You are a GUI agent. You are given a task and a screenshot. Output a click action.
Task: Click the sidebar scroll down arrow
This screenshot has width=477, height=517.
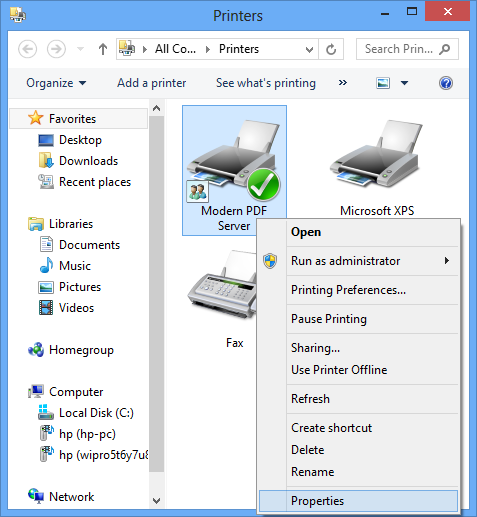[156, 501]
